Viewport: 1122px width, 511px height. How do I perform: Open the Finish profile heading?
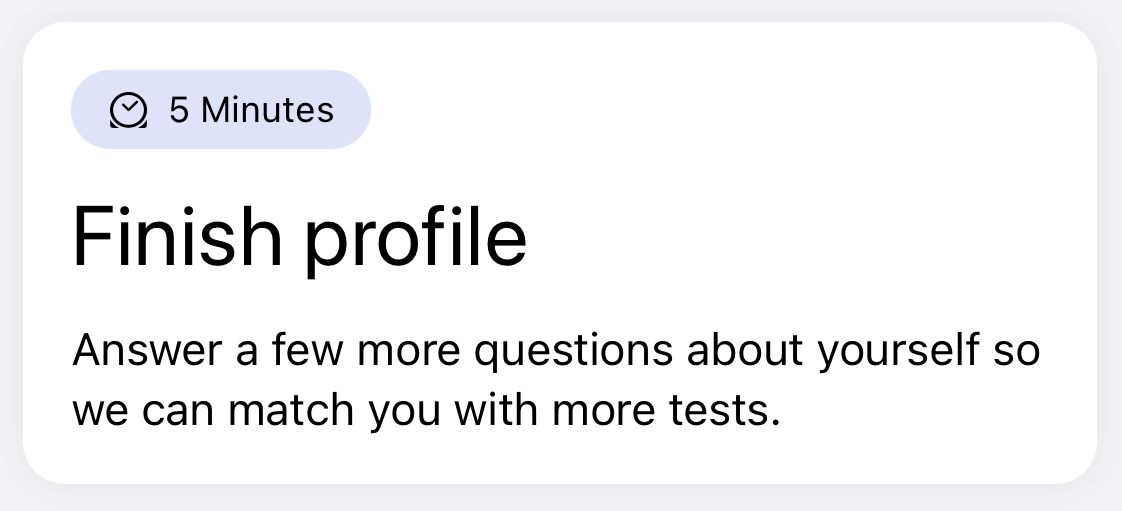coord(300,237)
